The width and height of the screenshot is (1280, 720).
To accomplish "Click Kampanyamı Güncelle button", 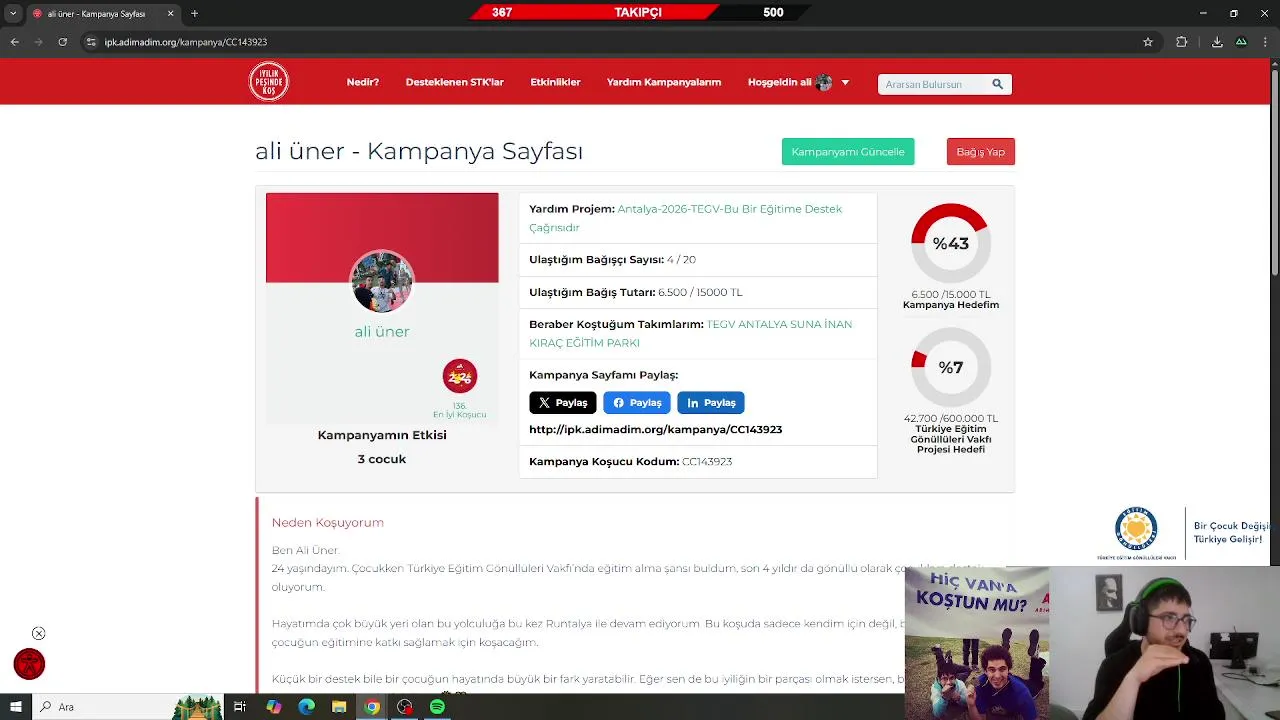I will point(848,152).
